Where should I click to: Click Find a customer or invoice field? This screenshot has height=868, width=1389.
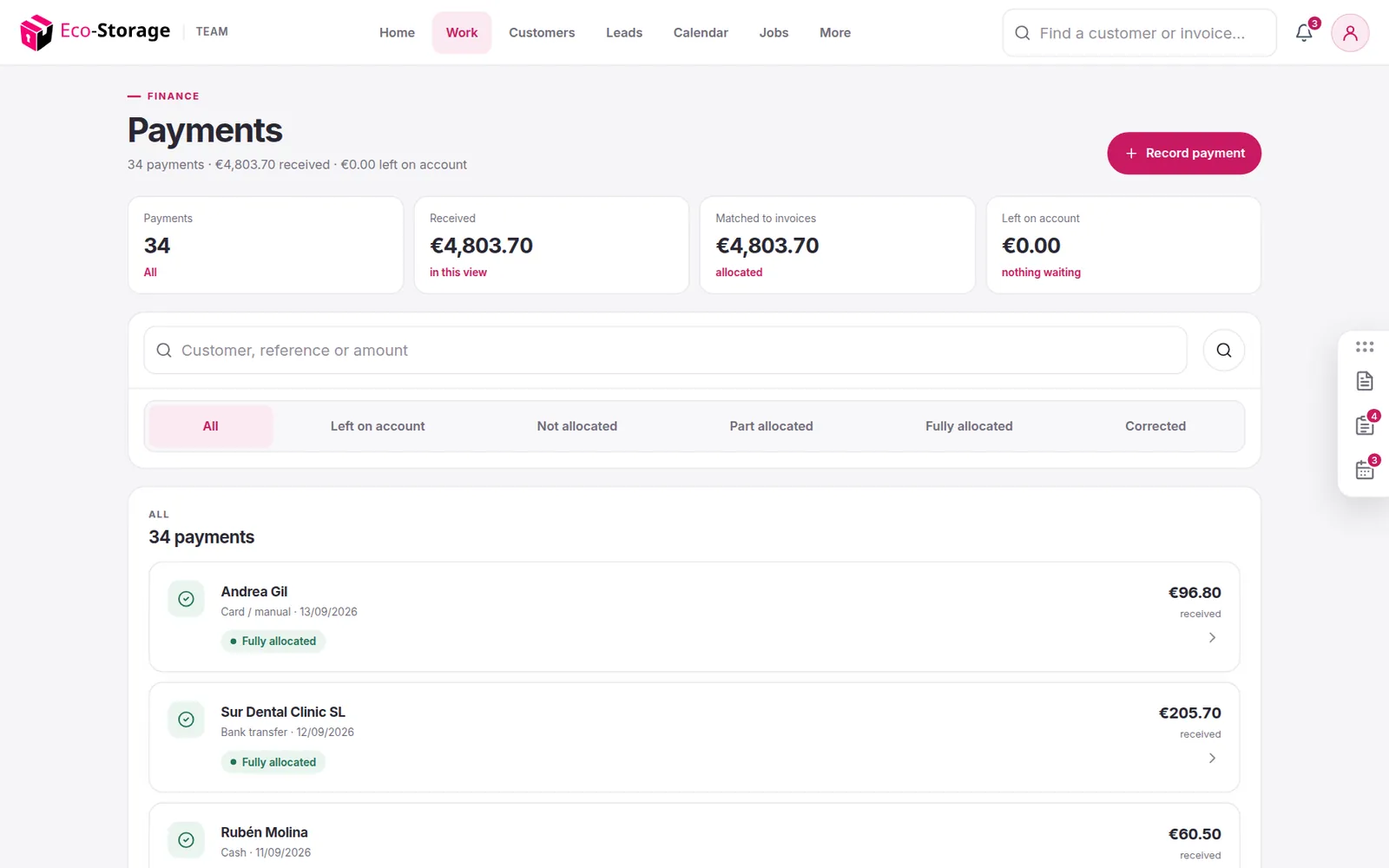coord(1140,33)
